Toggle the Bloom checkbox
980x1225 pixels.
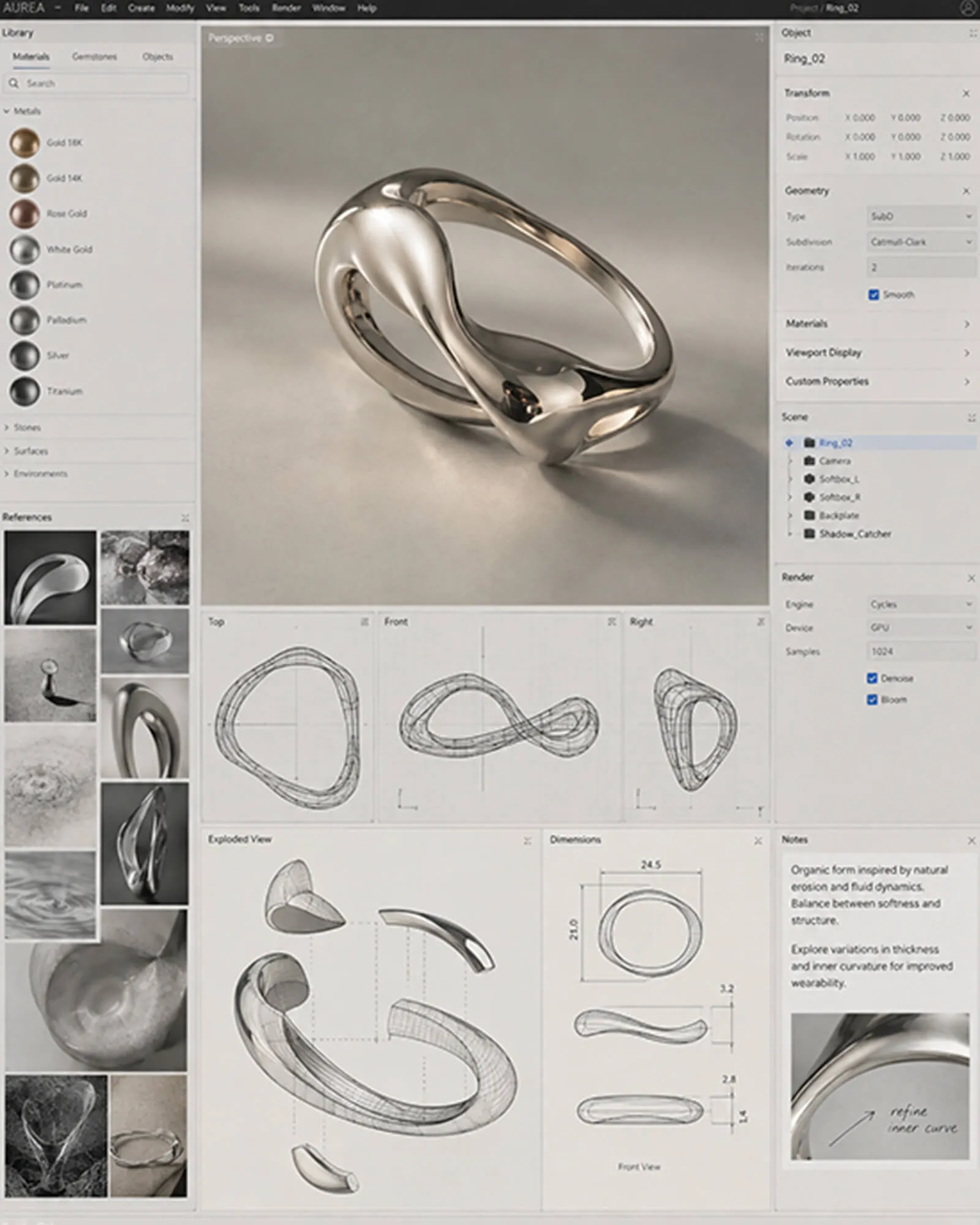(x=872, y=699)
